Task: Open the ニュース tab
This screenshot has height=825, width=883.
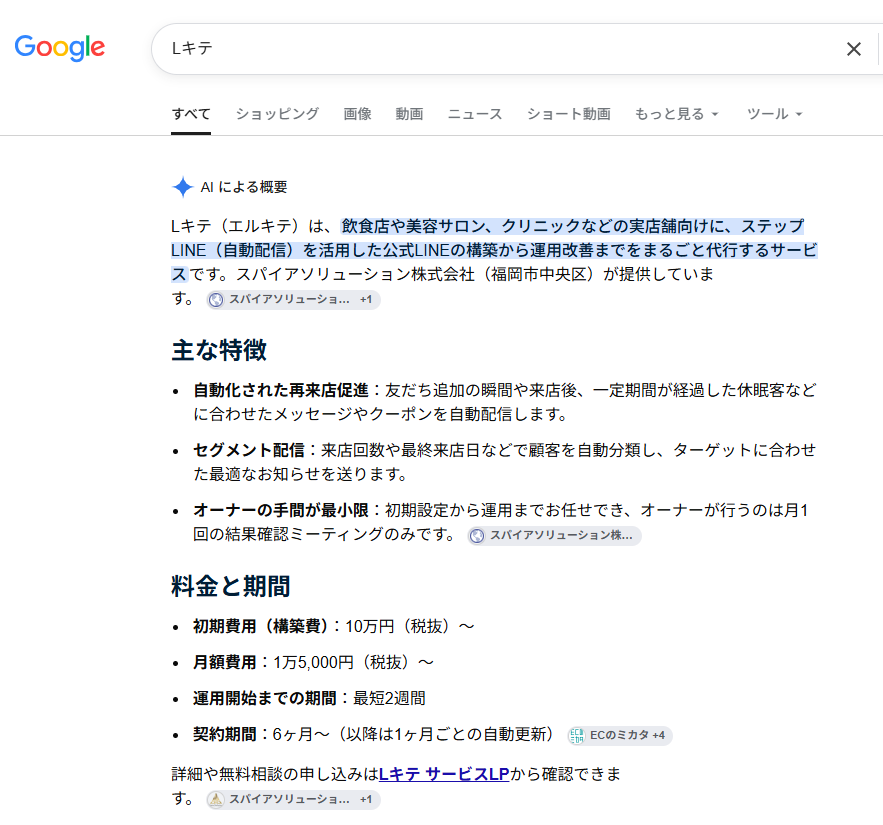Action: click(x=475, y=114)
